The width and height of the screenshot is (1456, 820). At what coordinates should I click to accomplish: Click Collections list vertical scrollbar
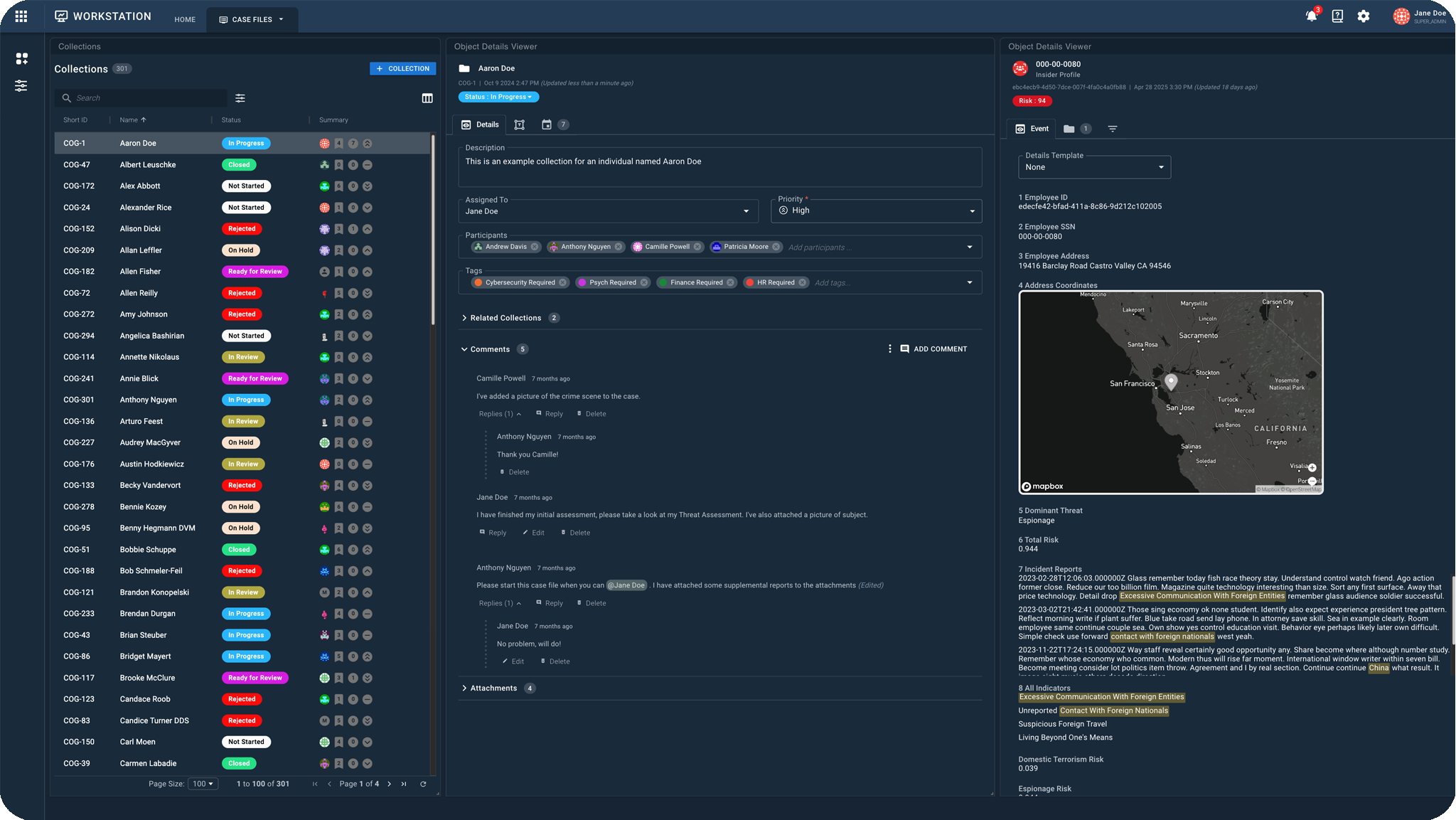(433, 229)
